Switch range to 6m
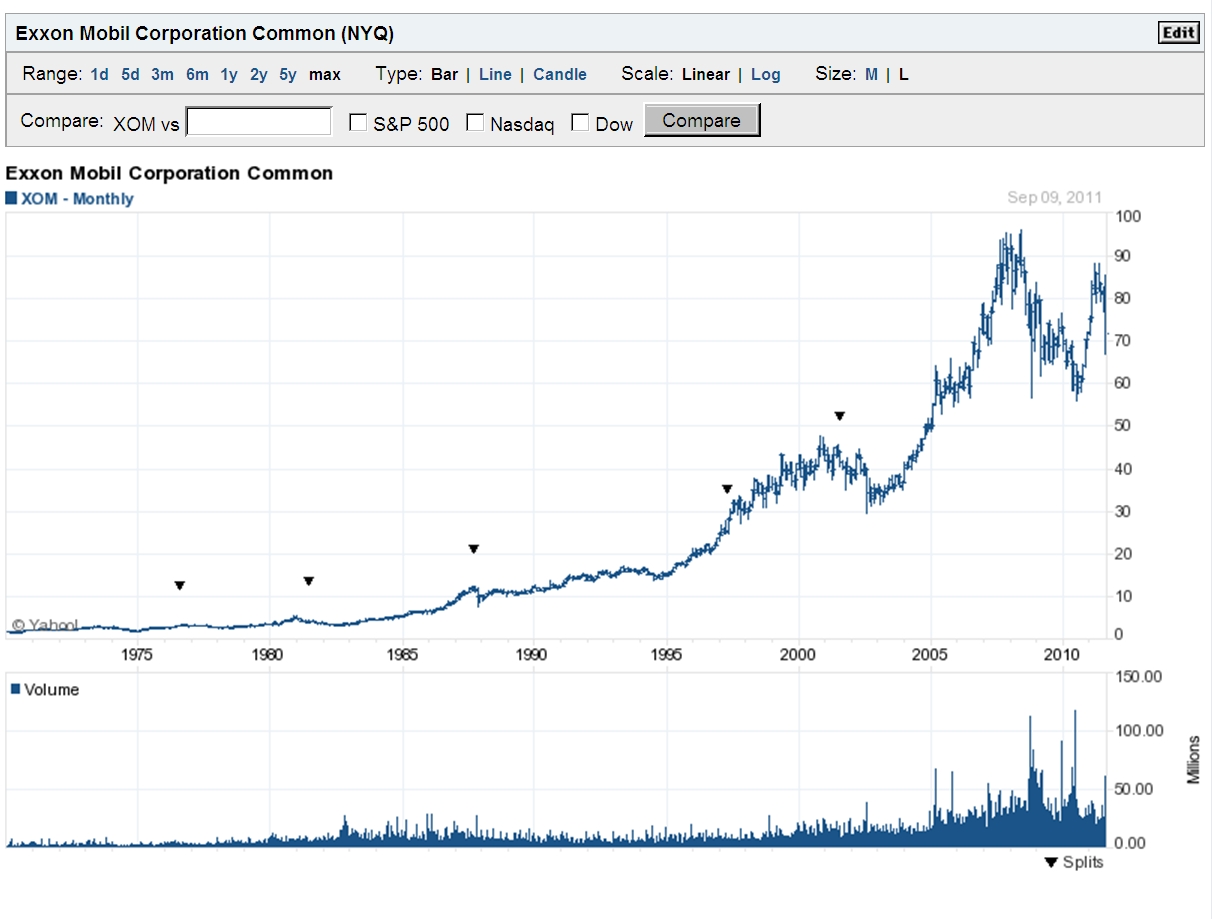The height and width of the screenshot is (919, 1225). 197,74
